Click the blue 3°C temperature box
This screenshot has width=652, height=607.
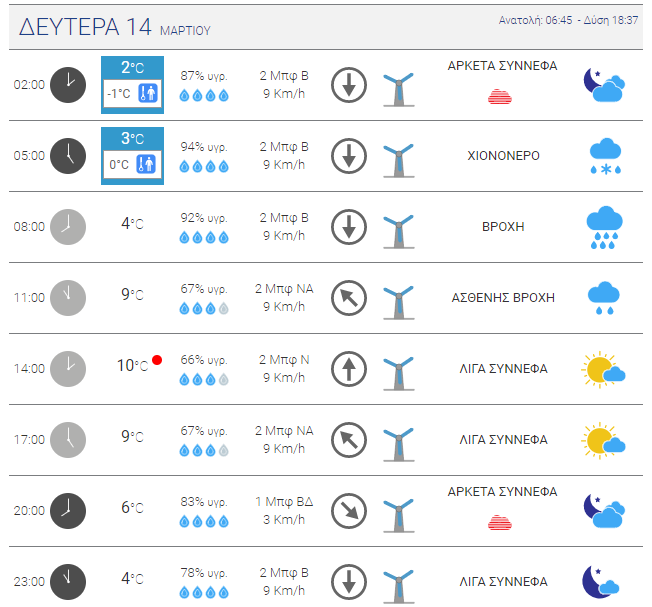click(132, 138)
